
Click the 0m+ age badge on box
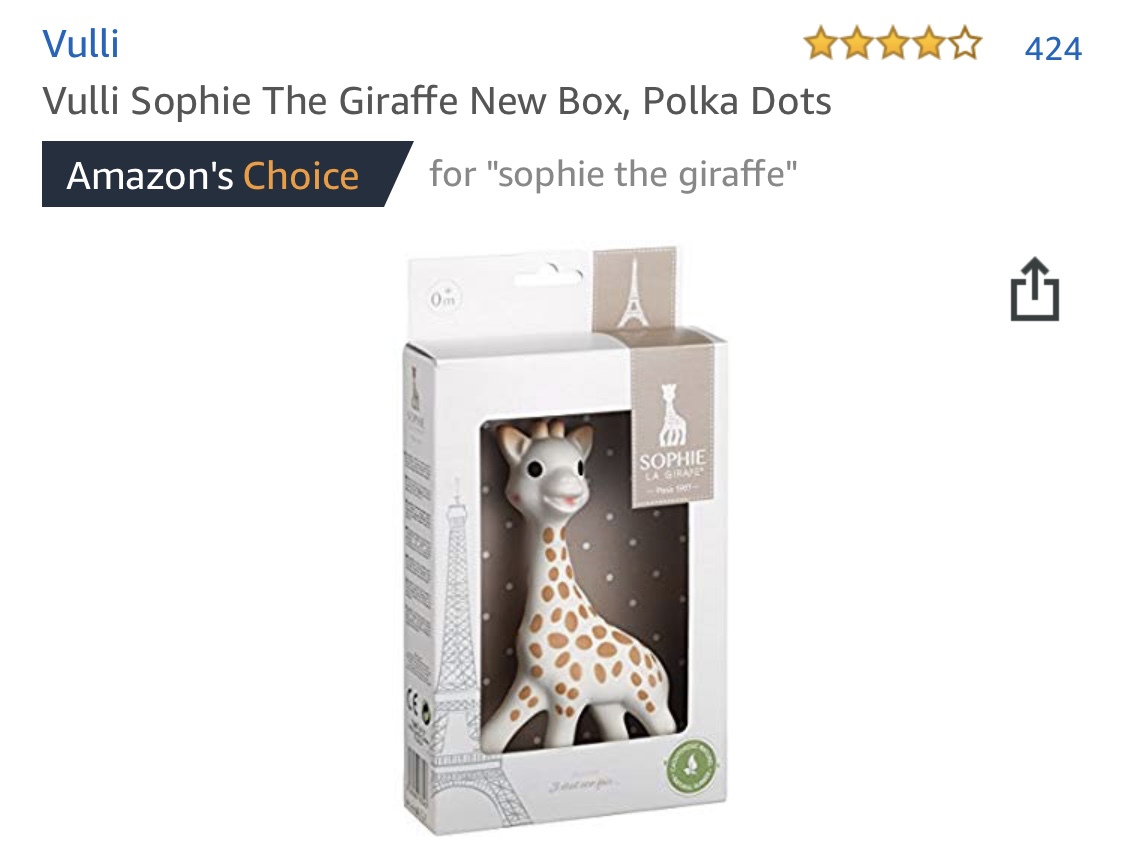pyautogui.click(x=444, y=299)
